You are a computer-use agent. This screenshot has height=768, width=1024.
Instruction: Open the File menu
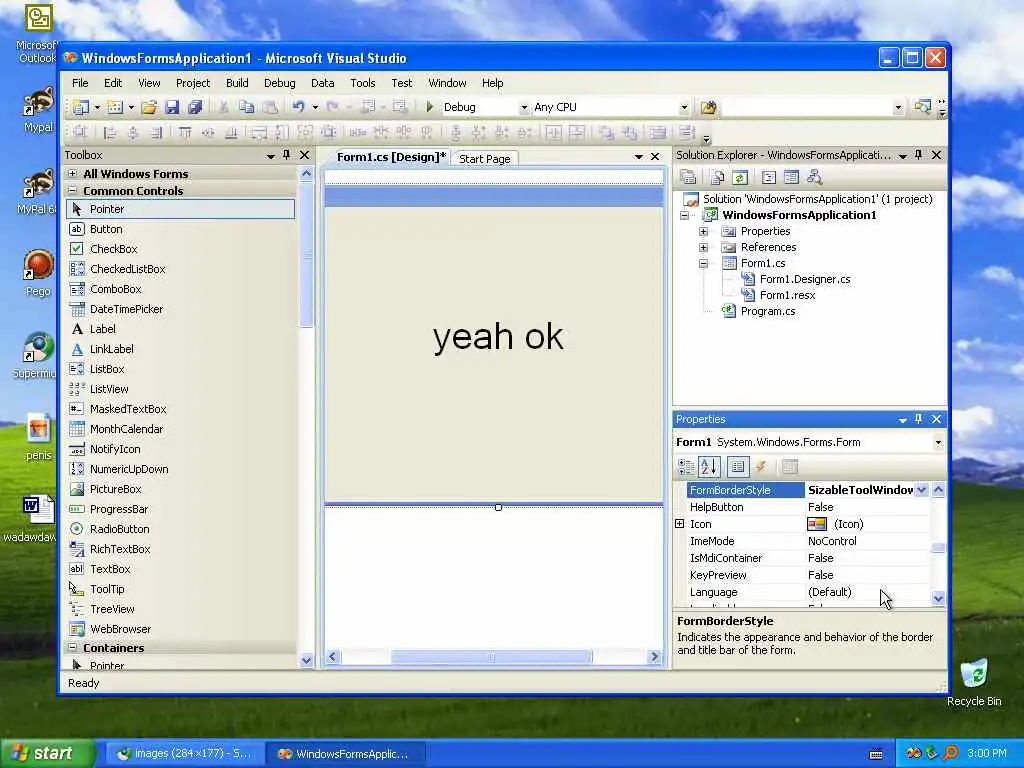tap(80, 83)
